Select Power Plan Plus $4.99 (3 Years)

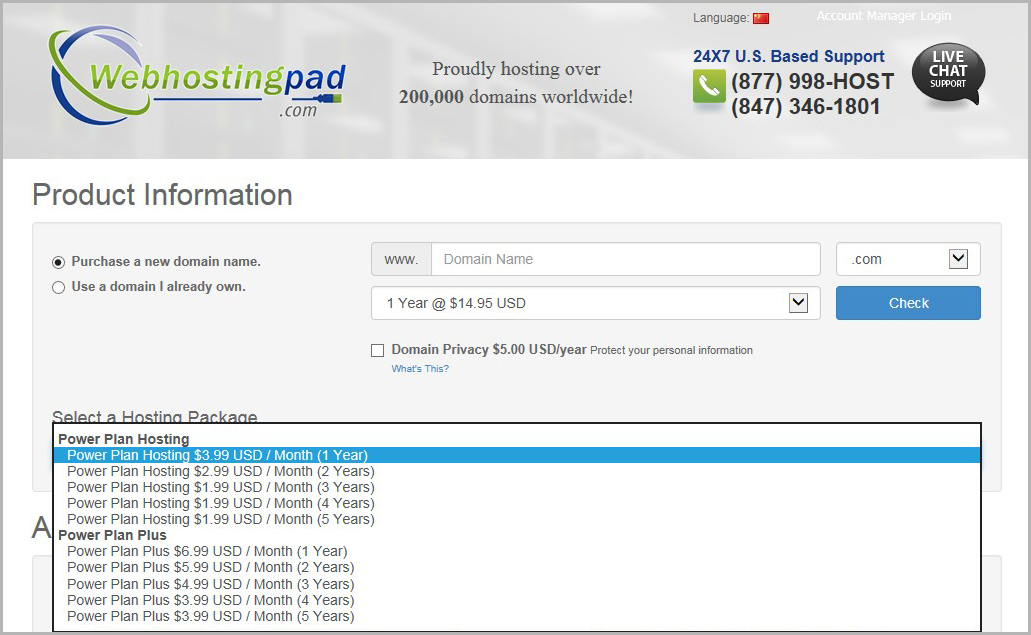coord(210,584)
